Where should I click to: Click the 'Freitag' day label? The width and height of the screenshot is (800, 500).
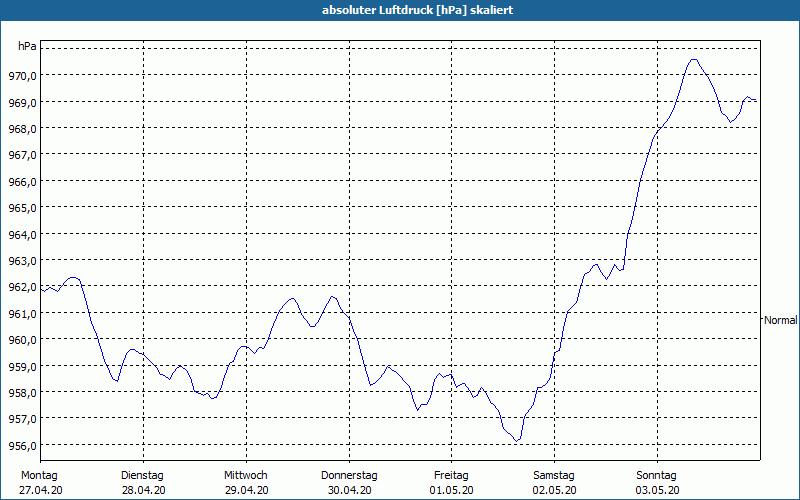(x=451, y=476)
